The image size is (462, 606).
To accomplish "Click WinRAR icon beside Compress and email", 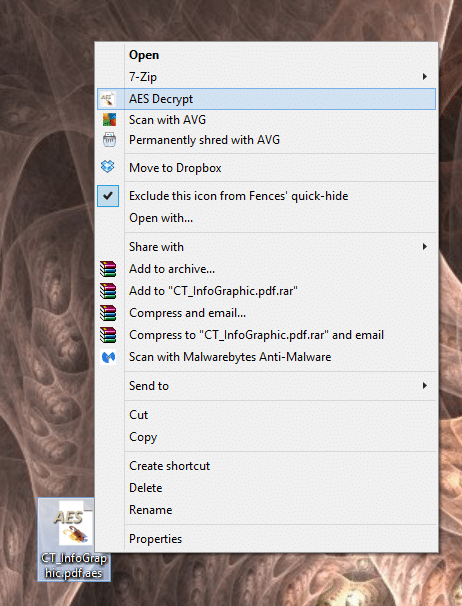I will point(108,313).
